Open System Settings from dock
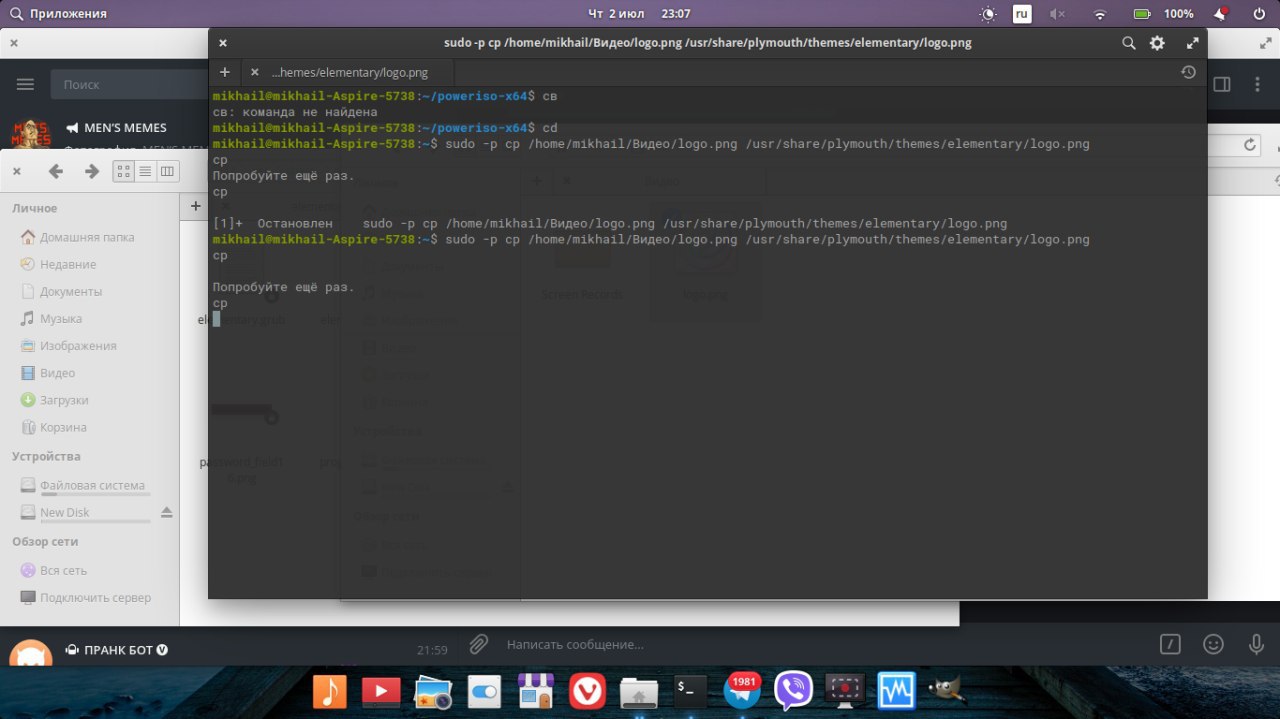The width and height of the screenshot is (1280, 719). (484, 691)
